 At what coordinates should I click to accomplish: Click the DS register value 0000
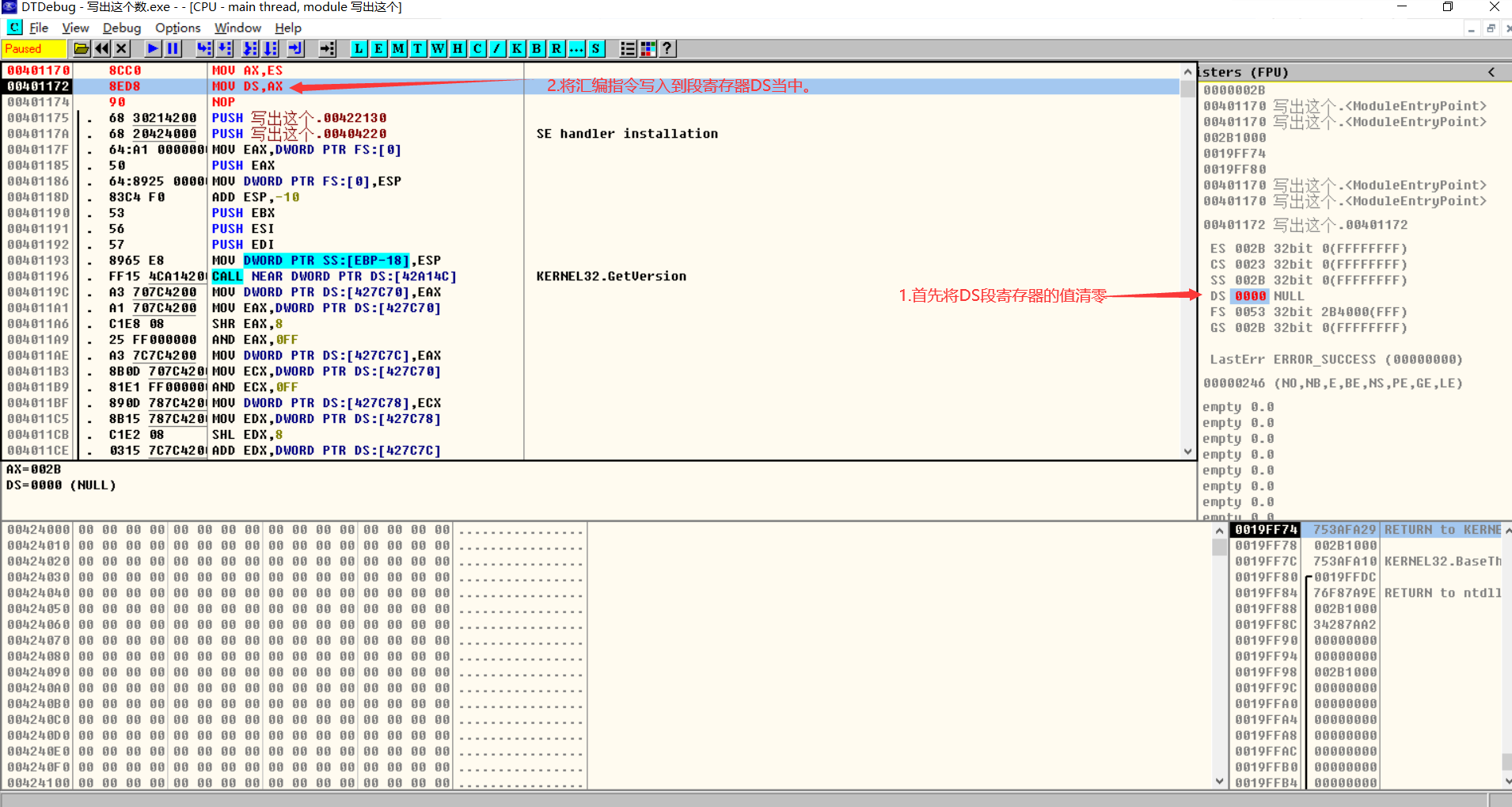(x=1251, y=296)
